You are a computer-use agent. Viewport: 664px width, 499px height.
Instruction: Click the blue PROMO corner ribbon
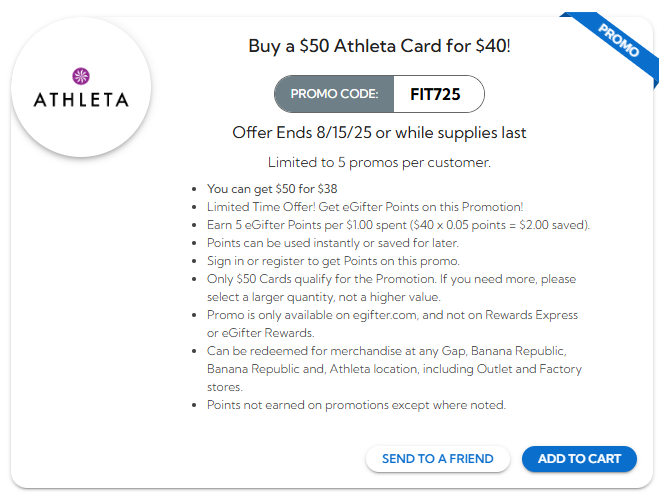click(x=620, y=40)
